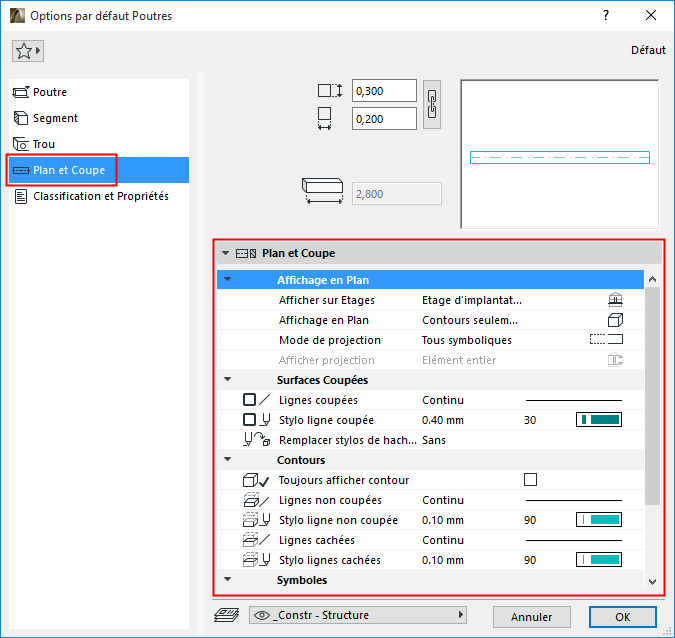Viewport: 675px width, 638px height.
Task: Click the Lignes coupées Continu line sample
Action: pyautogui.click(x=573, y=400)
